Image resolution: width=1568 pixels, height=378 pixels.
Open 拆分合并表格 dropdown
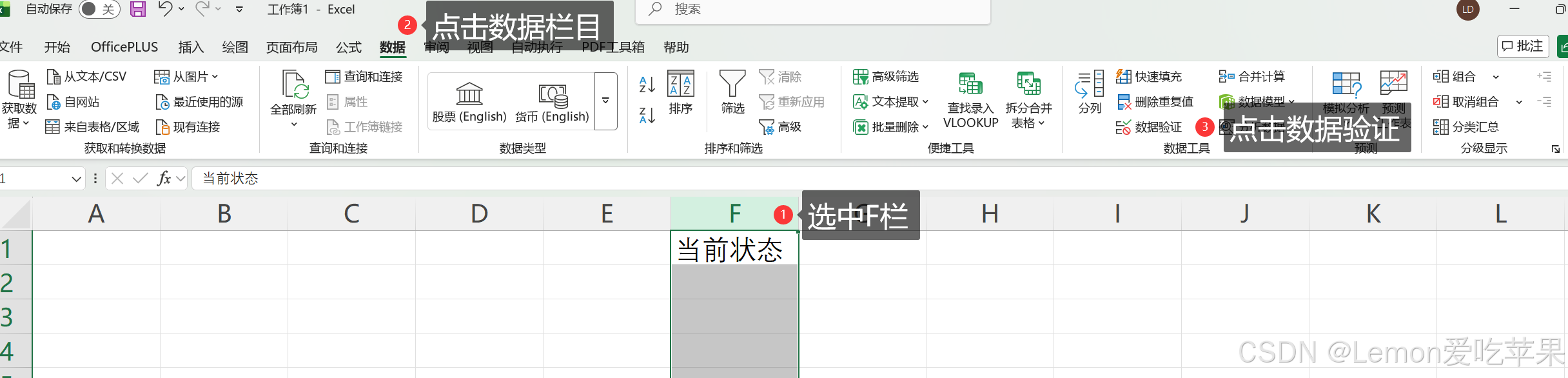(x=1028, y=101)
